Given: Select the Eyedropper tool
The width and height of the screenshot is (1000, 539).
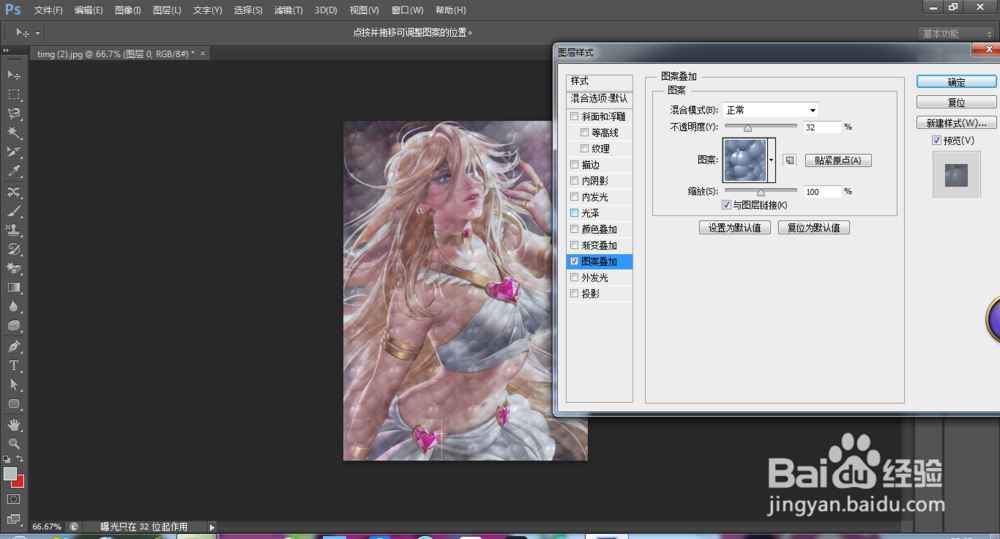Looking at the screenshot, I should point(13,171).
